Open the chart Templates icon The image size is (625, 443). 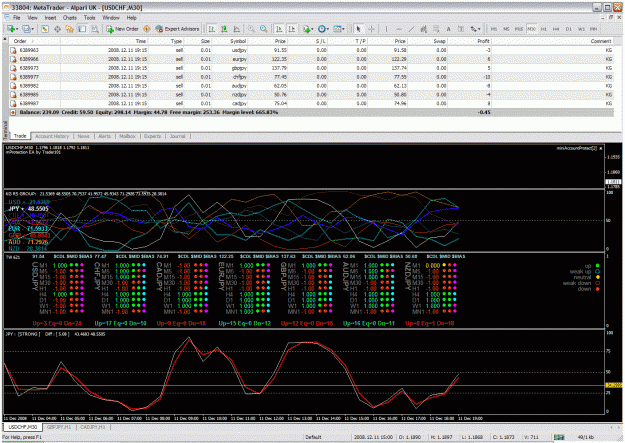[337, 29]
